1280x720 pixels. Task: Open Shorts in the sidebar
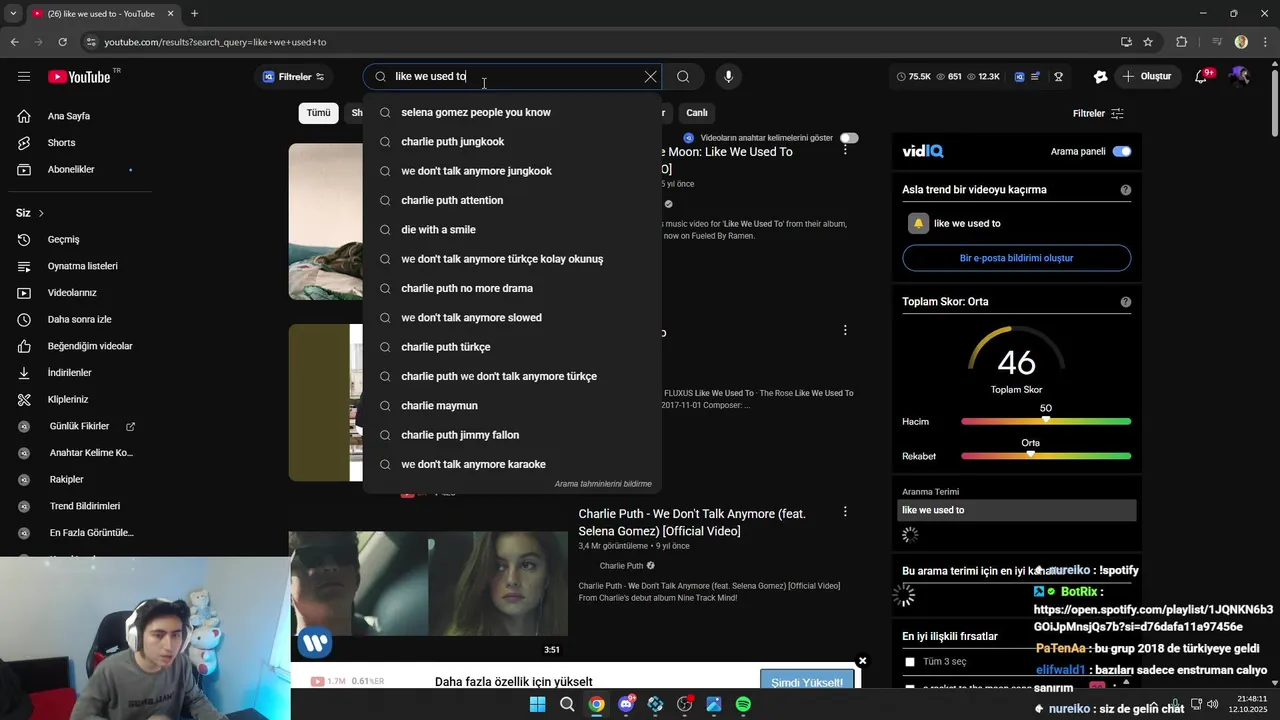click(x=61, y=143)
